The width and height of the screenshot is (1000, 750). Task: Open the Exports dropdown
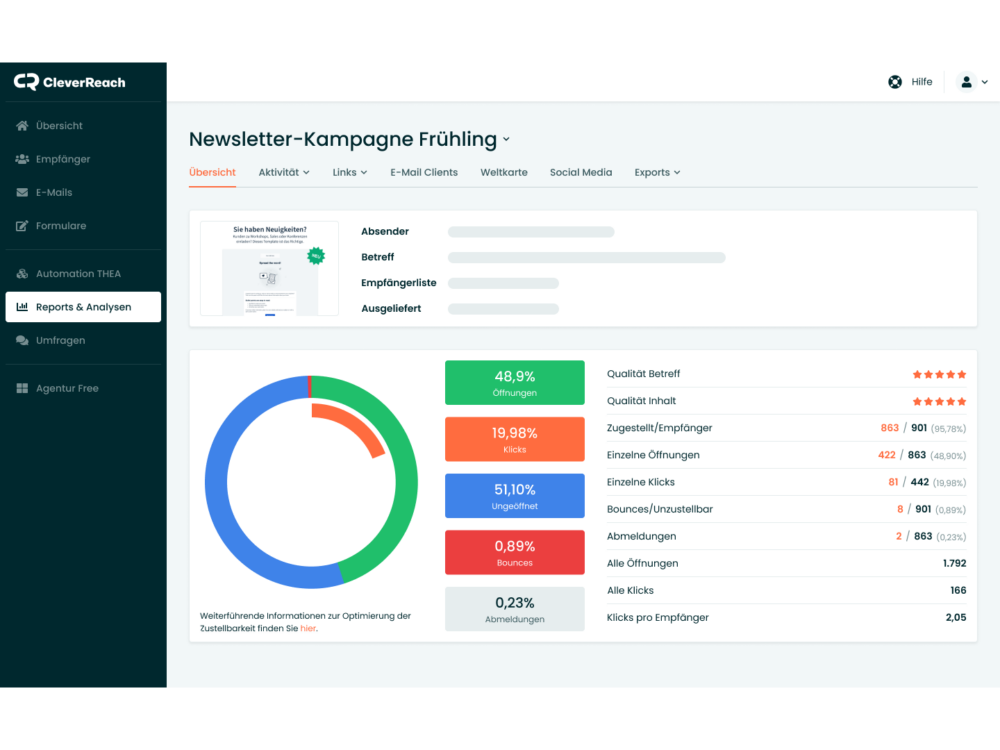click(x=657, y=172)
